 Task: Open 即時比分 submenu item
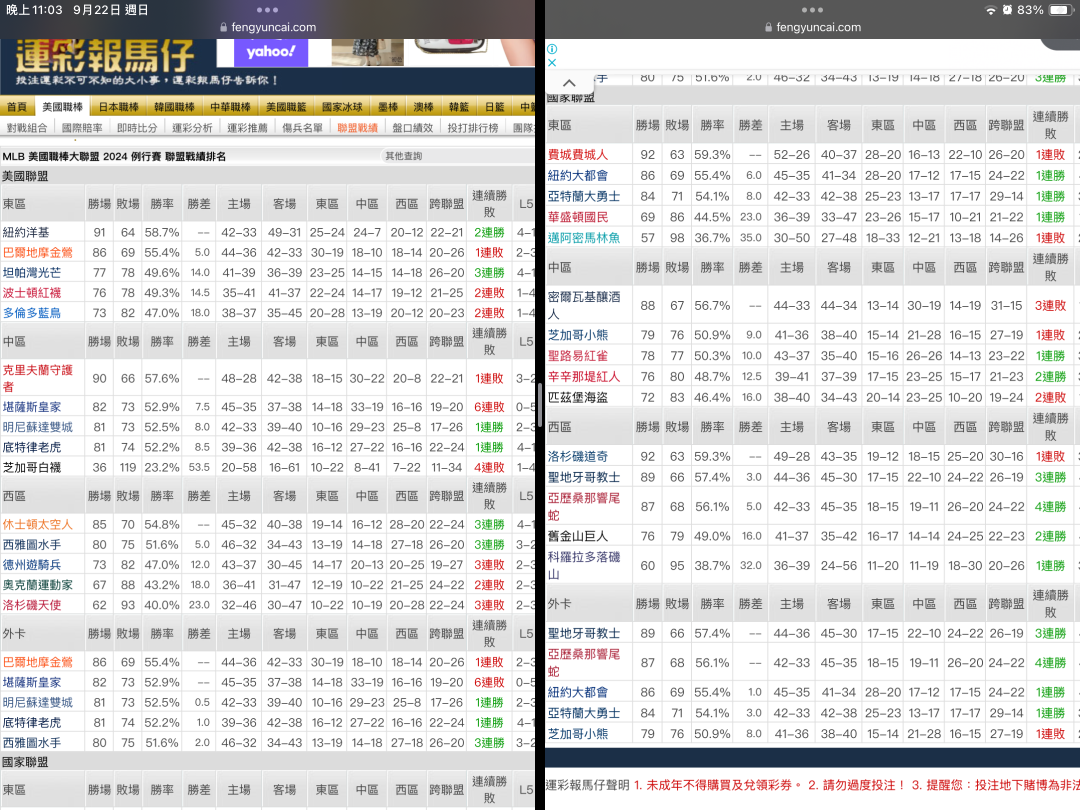tap(137, 127)
